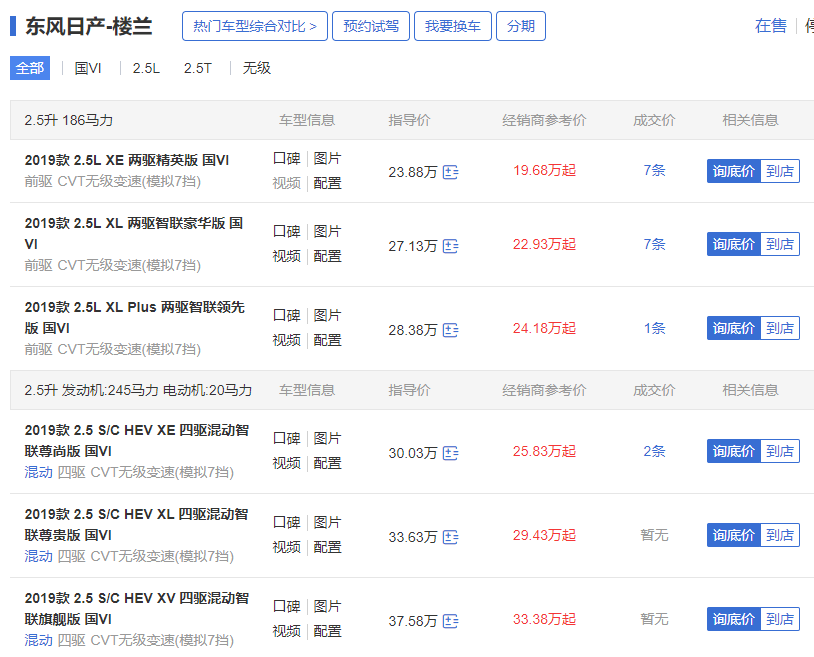
Task: Open 配置 for HEV XE 四驱混动智联尊尚版
Action: point(328,463)
